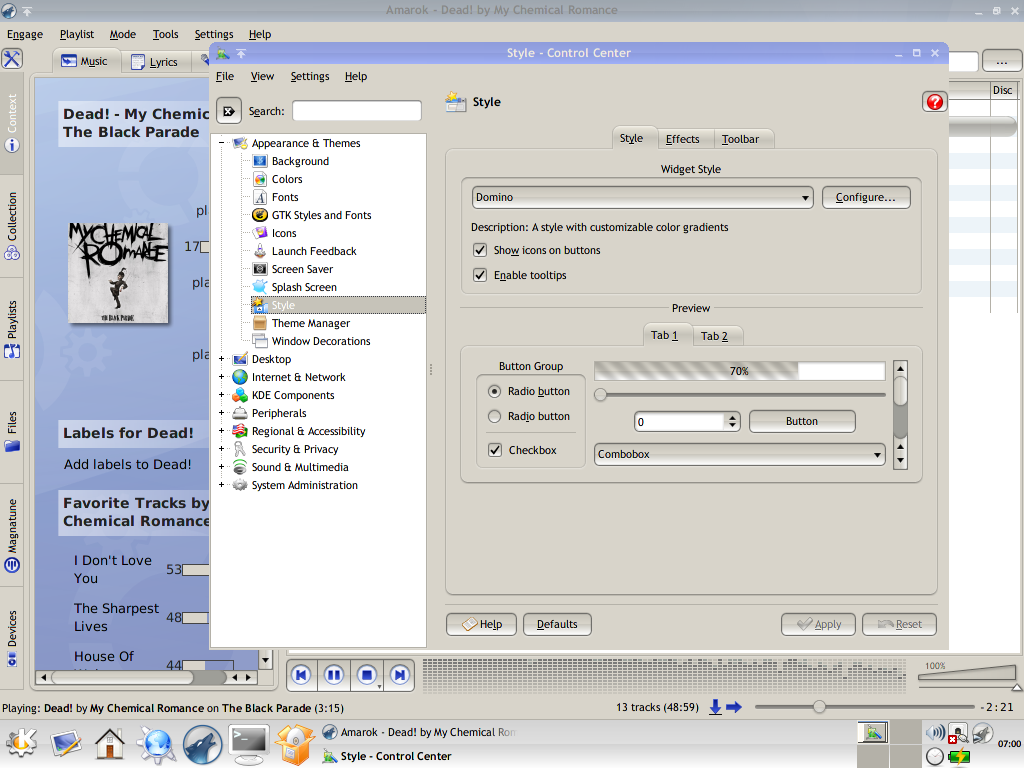Click the red question mark help icon

935,102
